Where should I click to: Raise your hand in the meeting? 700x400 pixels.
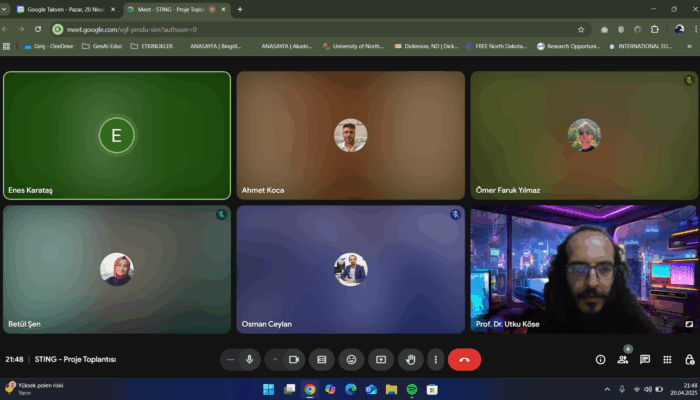coord(409,359)
